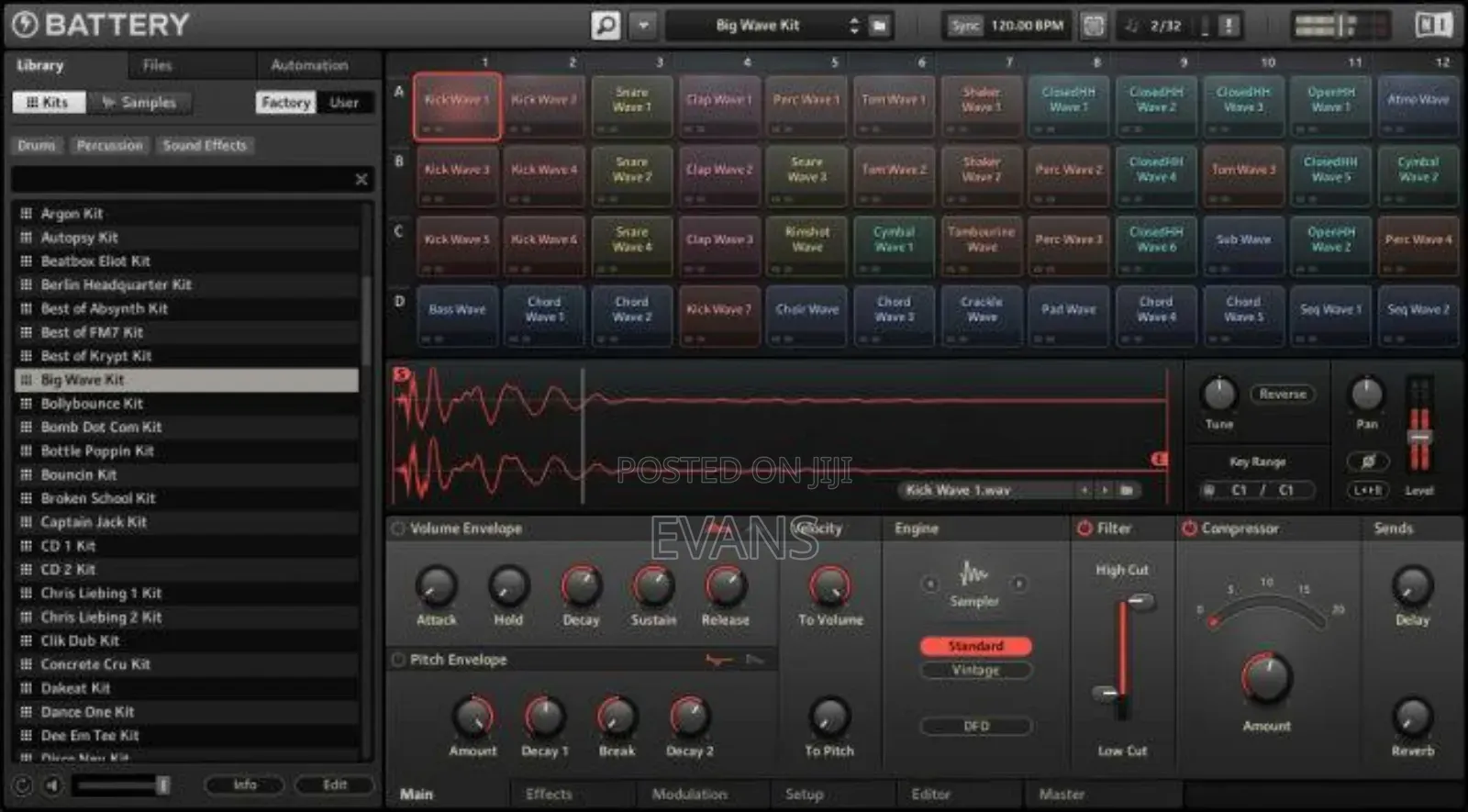The image size is (1468, 812).
Task: Clear the library search with X
Action: point(361,179)
